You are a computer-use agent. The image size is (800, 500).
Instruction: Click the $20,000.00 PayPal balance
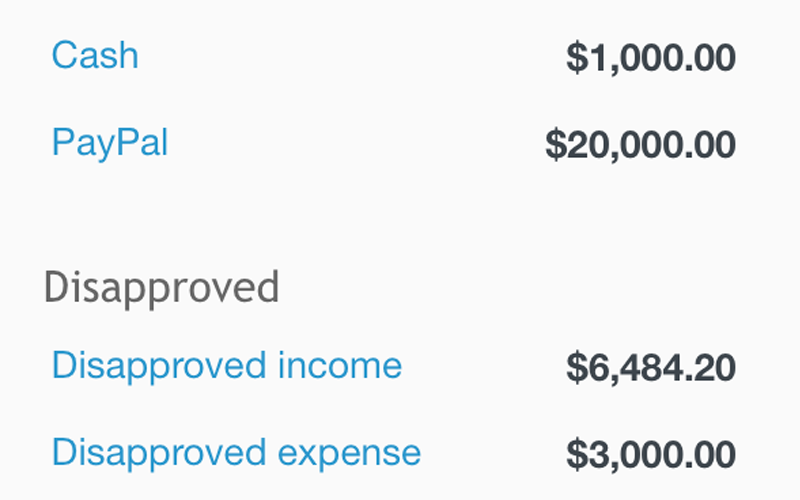click(x=640, y=145)
